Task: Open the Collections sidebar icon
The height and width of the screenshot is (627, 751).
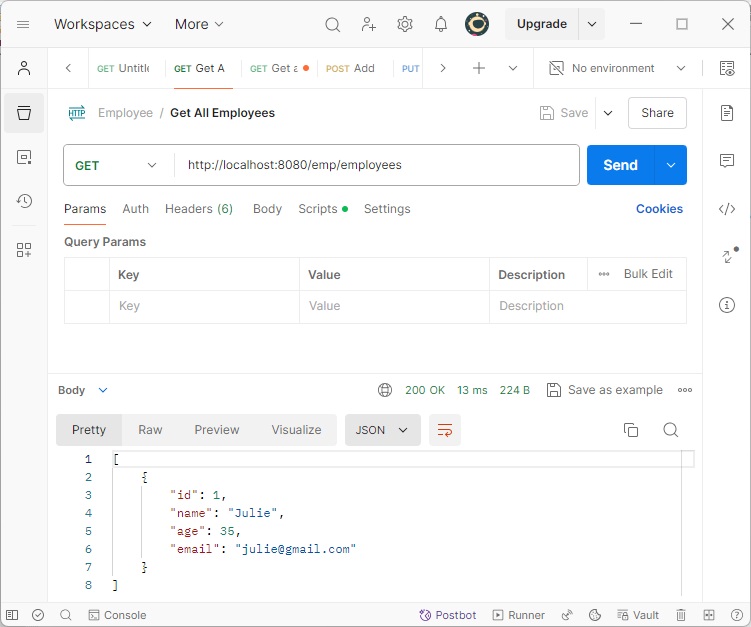Action: coord(24,113)
